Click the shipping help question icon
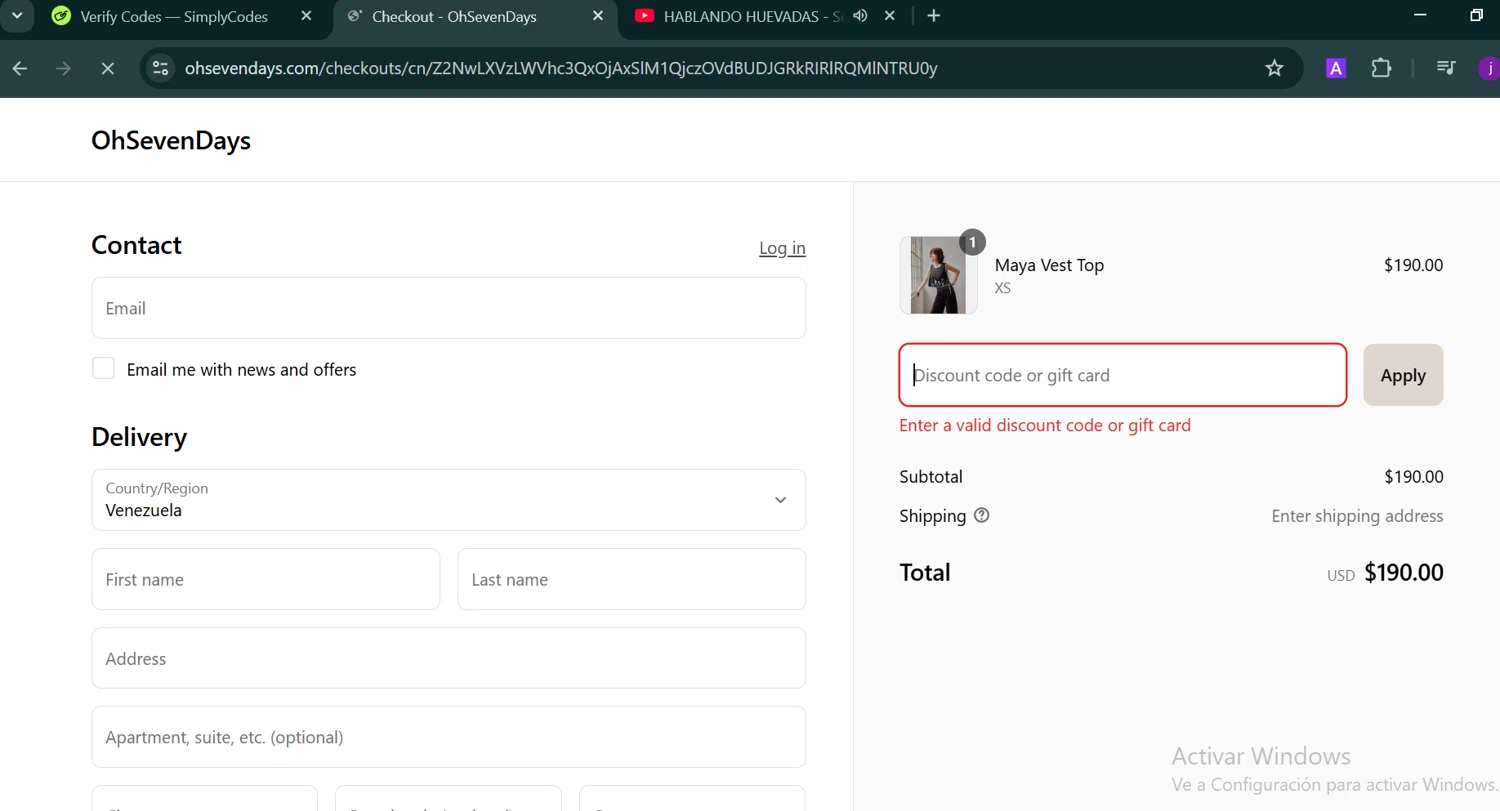Viewport: 1500px width, 811px height. click(982, 516)
